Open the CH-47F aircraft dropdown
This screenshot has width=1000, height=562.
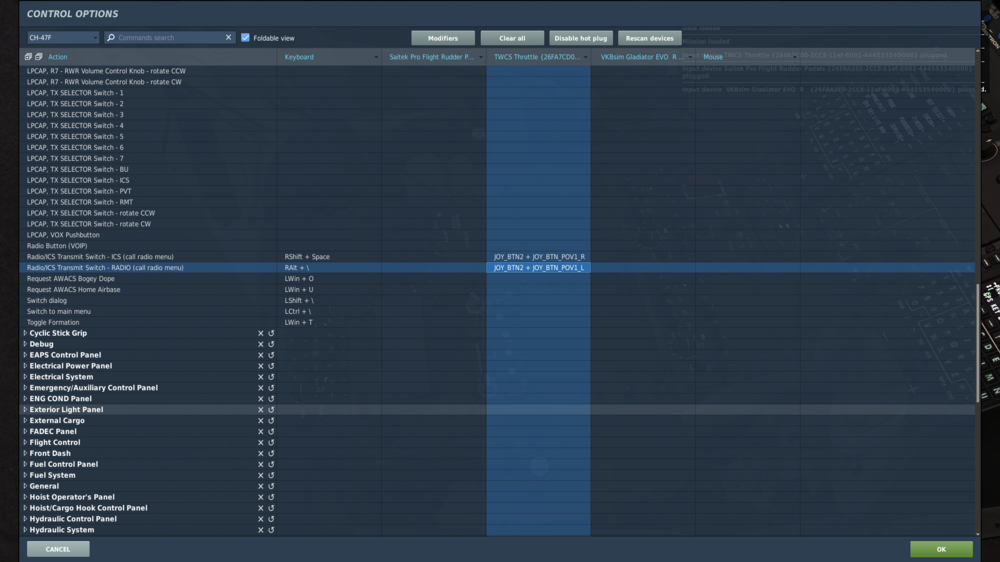(63, 38)
